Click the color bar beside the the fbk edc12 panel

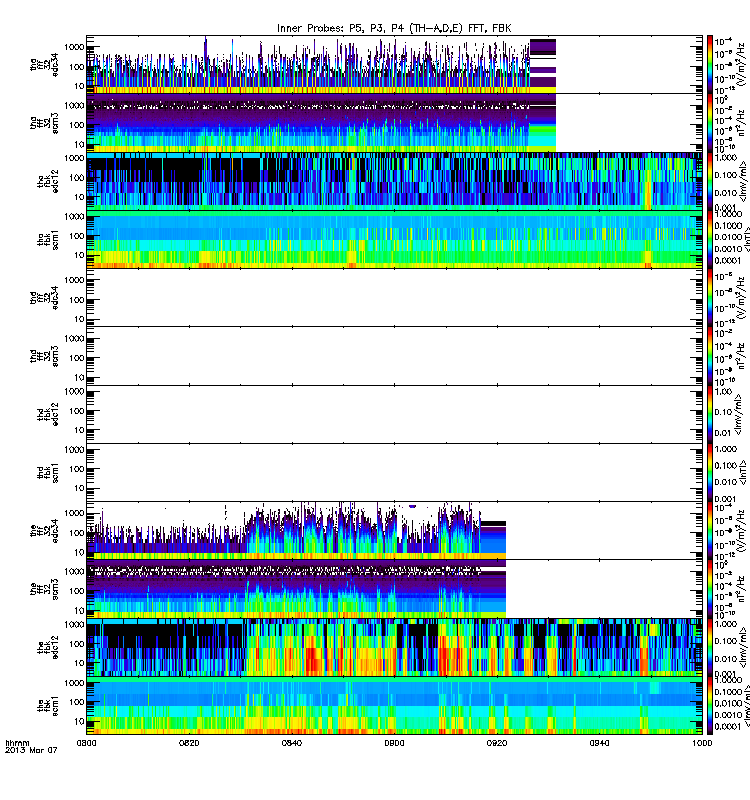[x=710, y=647]
